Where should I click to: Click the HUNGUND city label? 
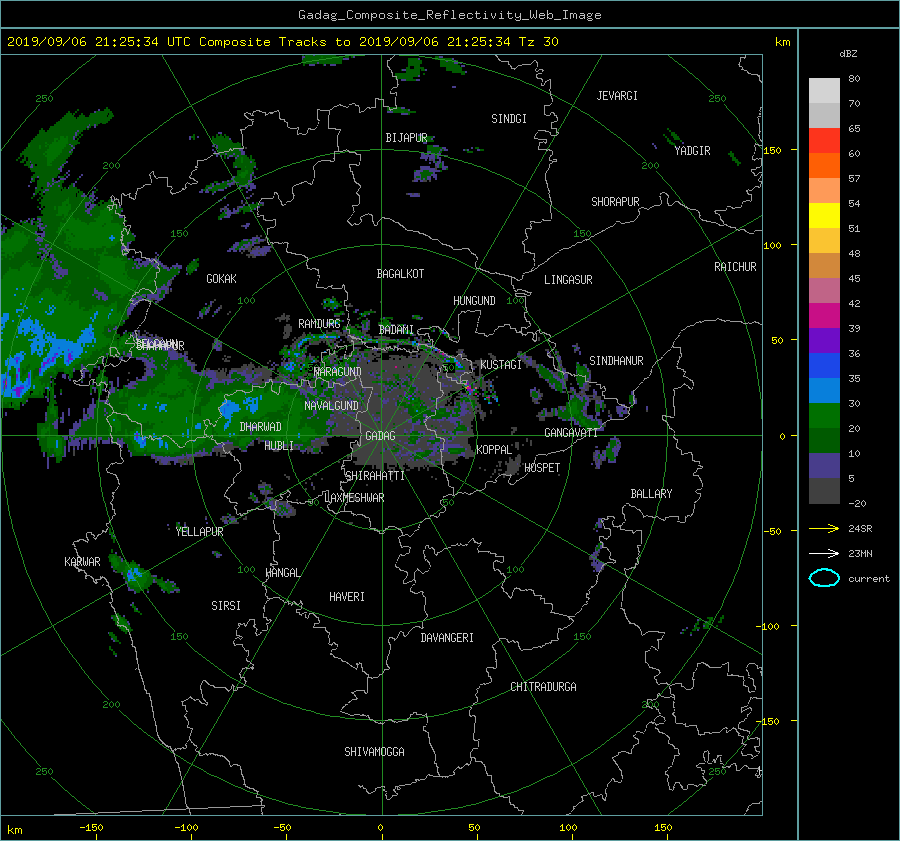coord(474,301)
